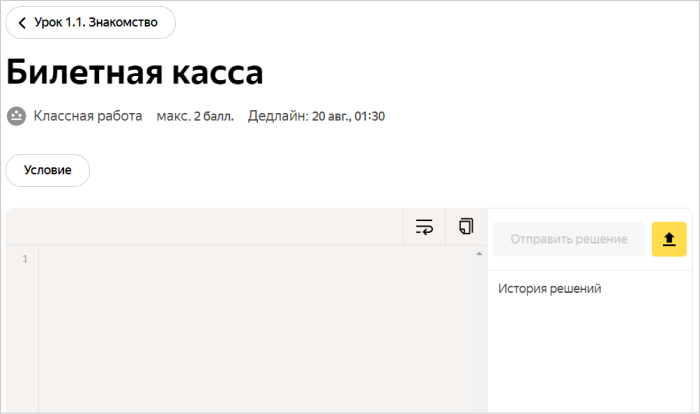Screen dimensions: 700x414
Task: Click the yellow upload file button
Action: point(669,239)
